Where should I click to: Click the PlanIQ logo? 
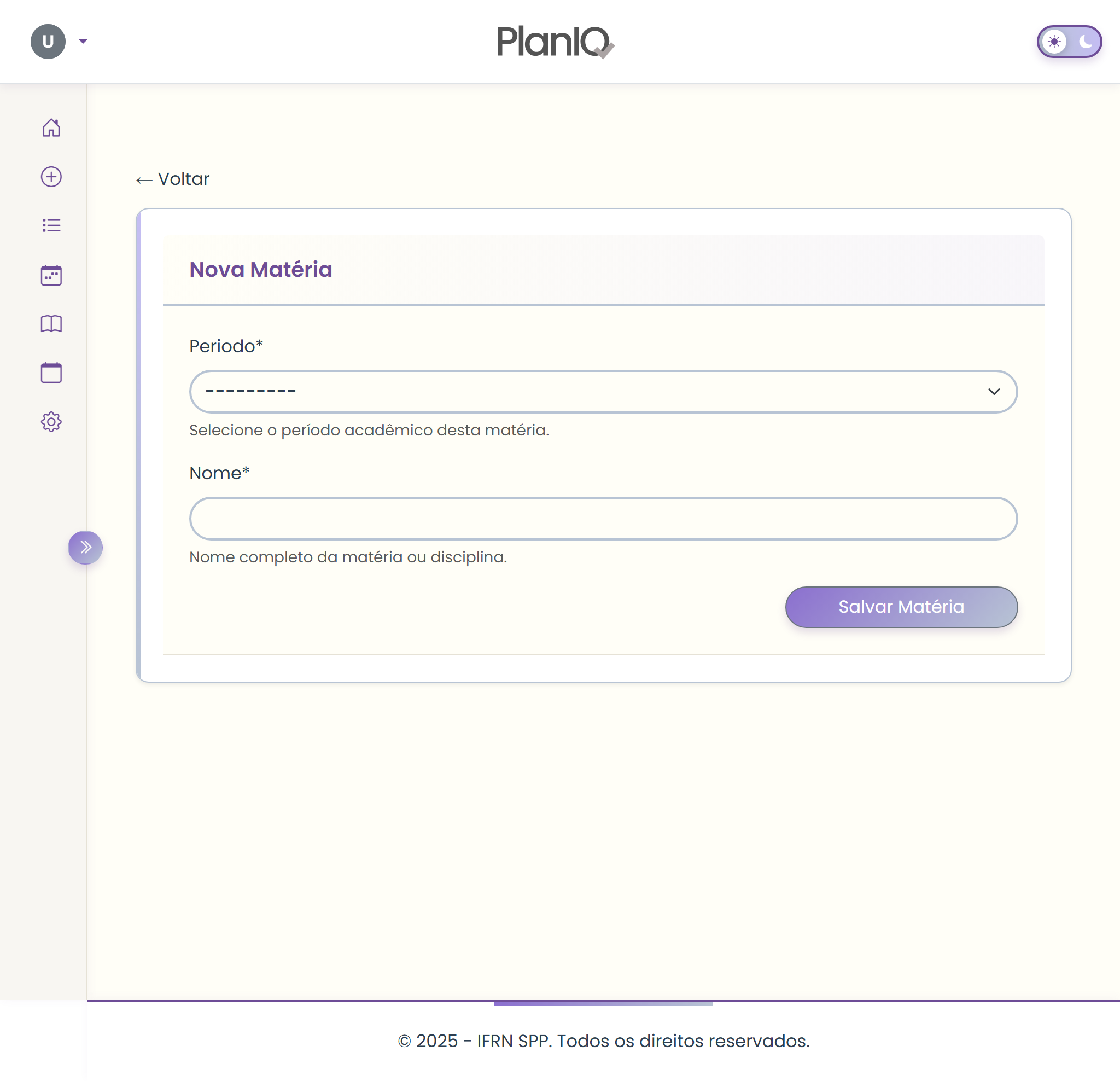pos(556,42)
